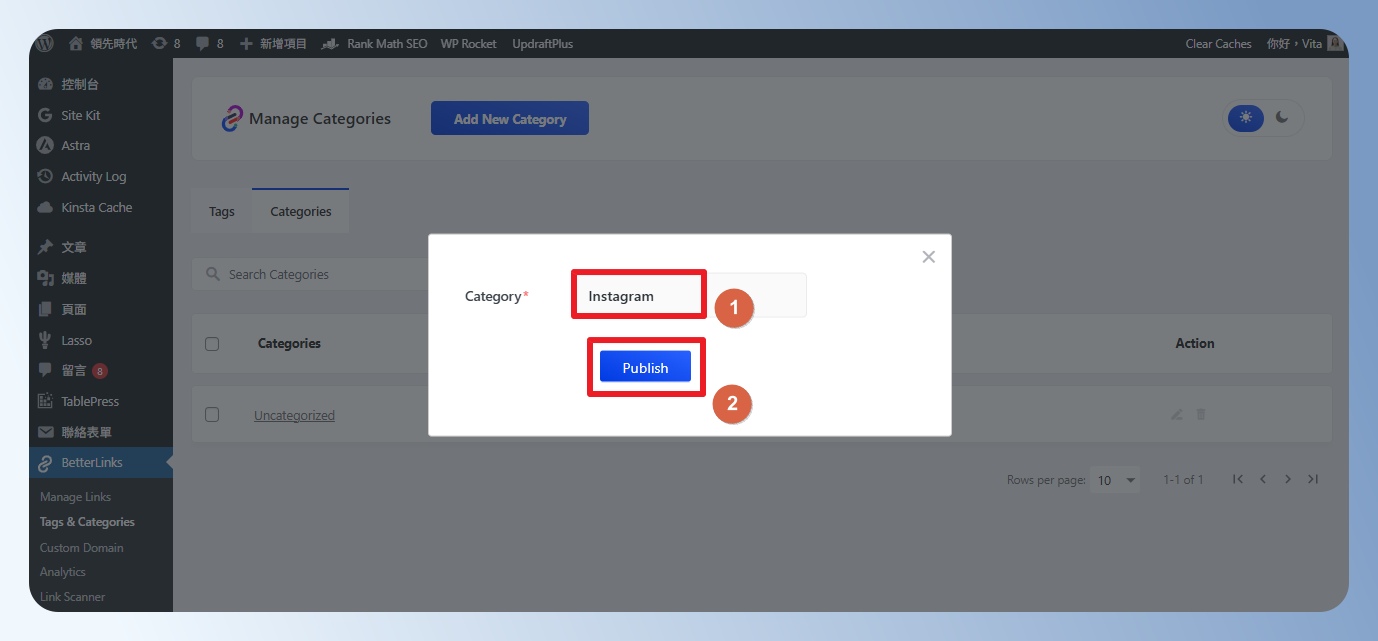Open the Rank Math SEO menu

[x=375, y=44]
